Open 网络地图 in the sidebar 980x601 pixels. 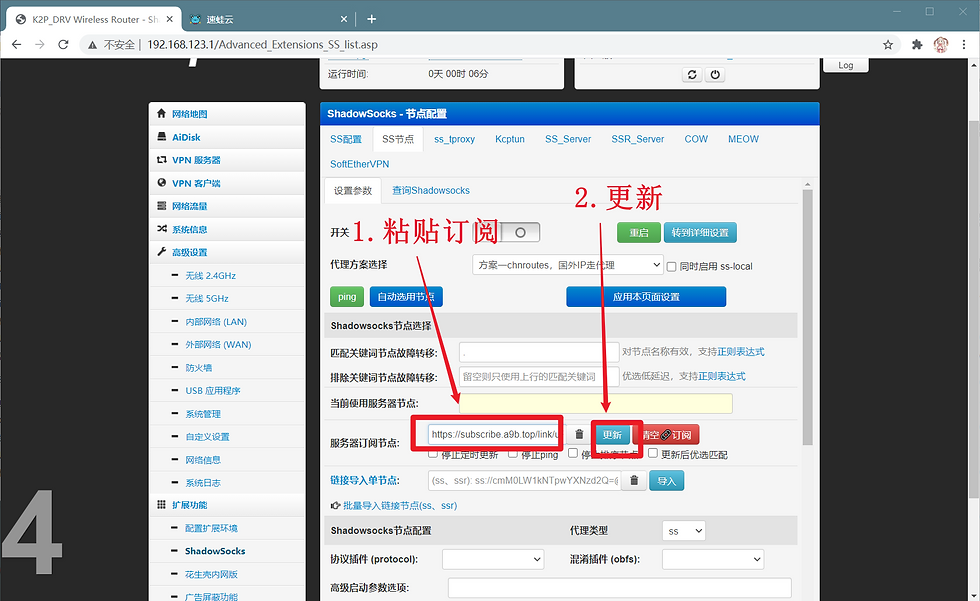click(x=189, y=114)
